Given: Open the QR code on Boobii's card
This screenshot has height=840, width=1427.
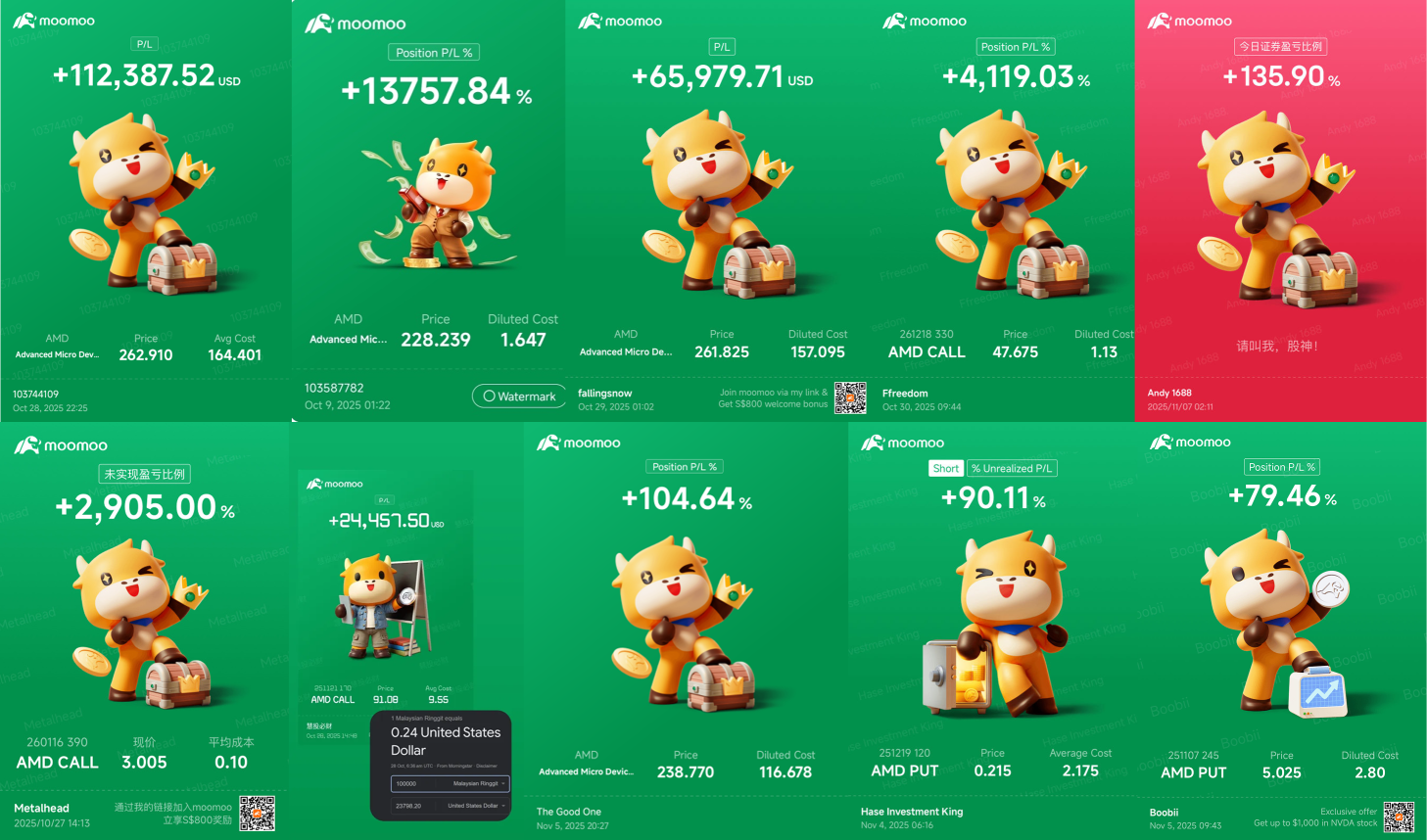Looking at the screenshot, I should (1399, 817).
